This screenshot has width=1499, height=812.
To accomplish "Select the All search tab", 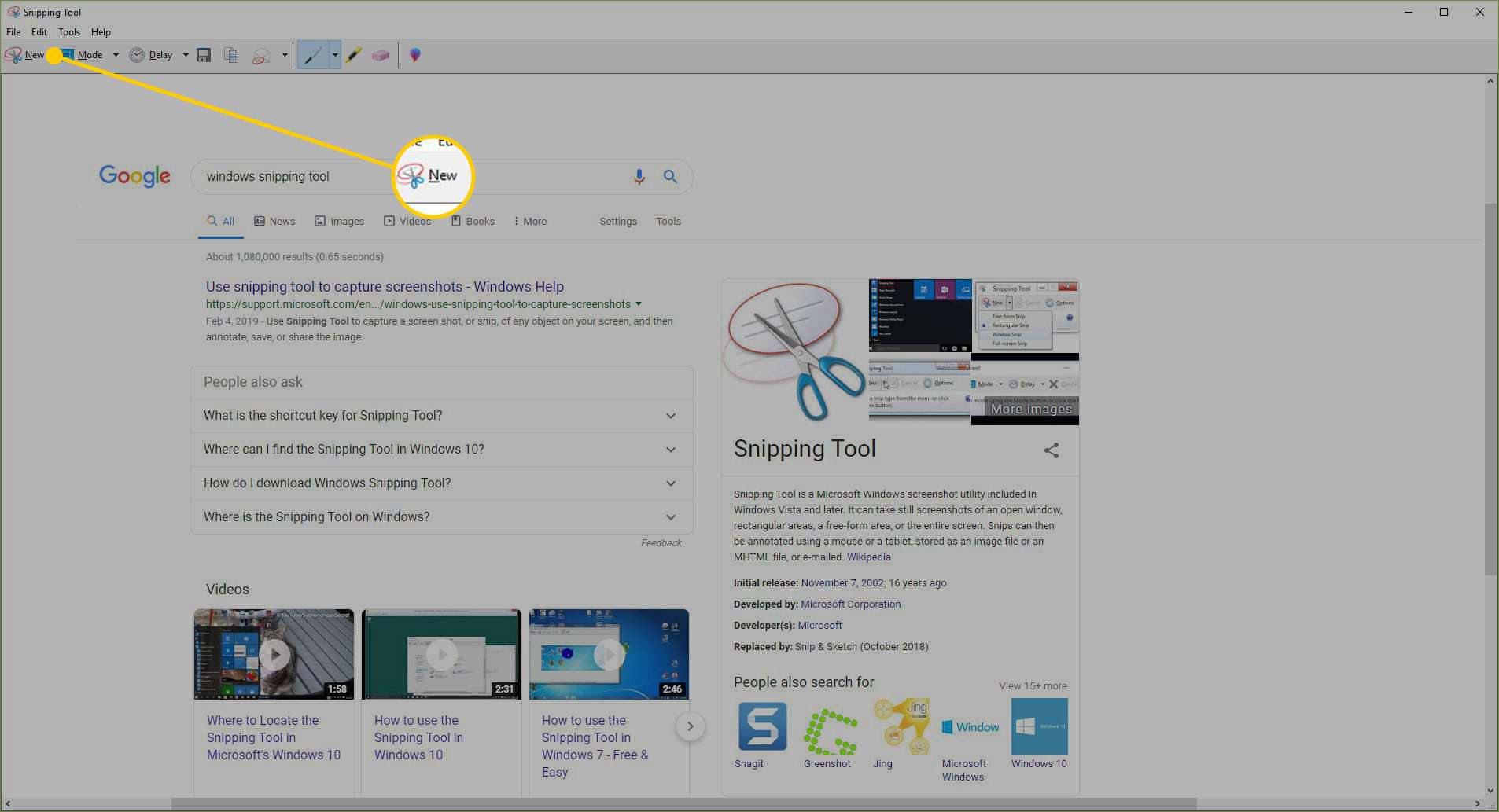I will click(x=221, y=222).
